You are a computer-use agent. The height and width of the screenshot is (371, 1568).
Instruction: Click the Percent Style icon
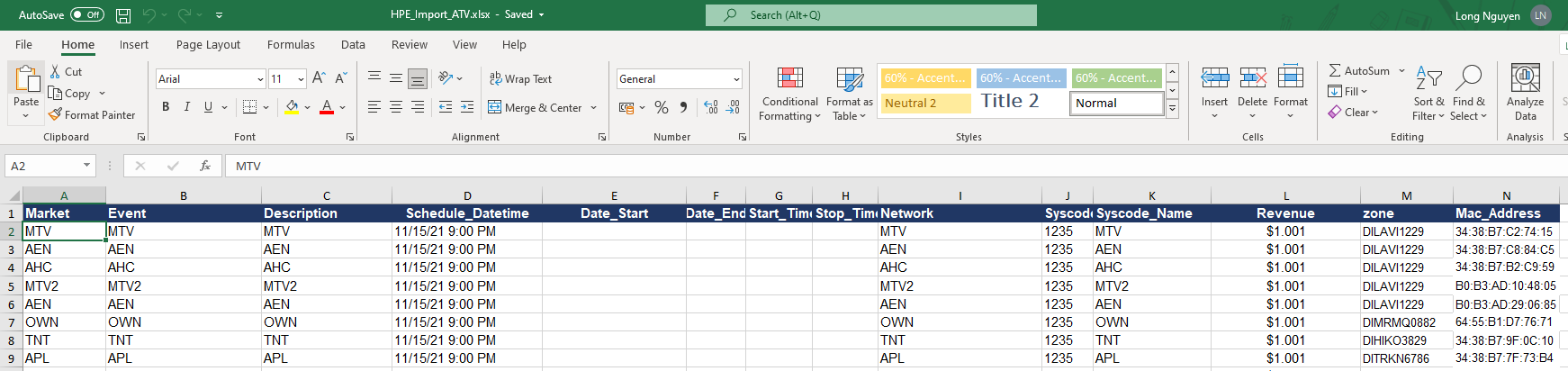coord(662,107)
